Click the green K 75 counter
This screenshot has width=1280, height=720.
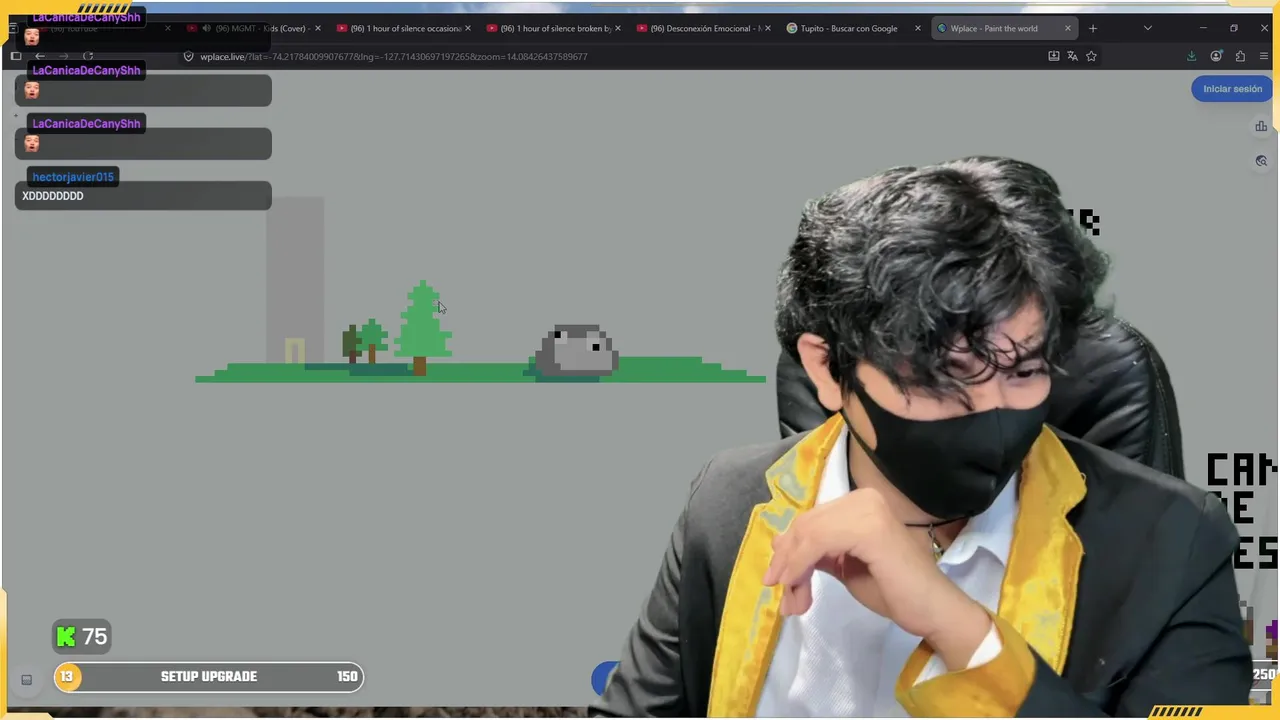click(x=81, y=637)
